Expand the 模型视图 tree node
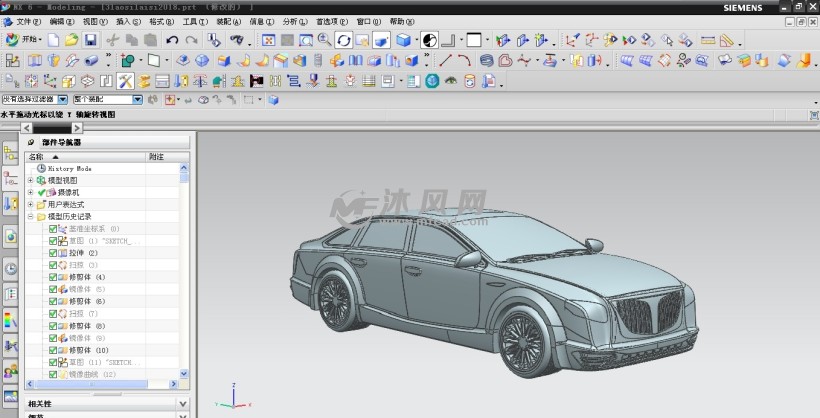The image size is (820, 418). pyautogui.click(x=30, y=180)
